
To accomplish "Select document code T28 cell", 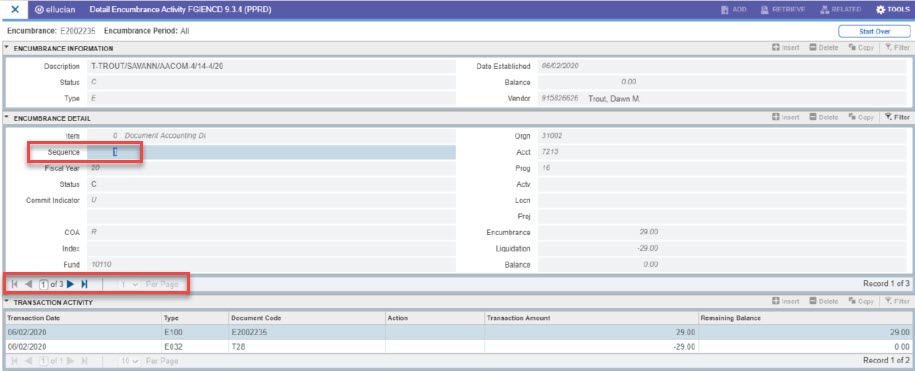I will [x=307, y=346].
